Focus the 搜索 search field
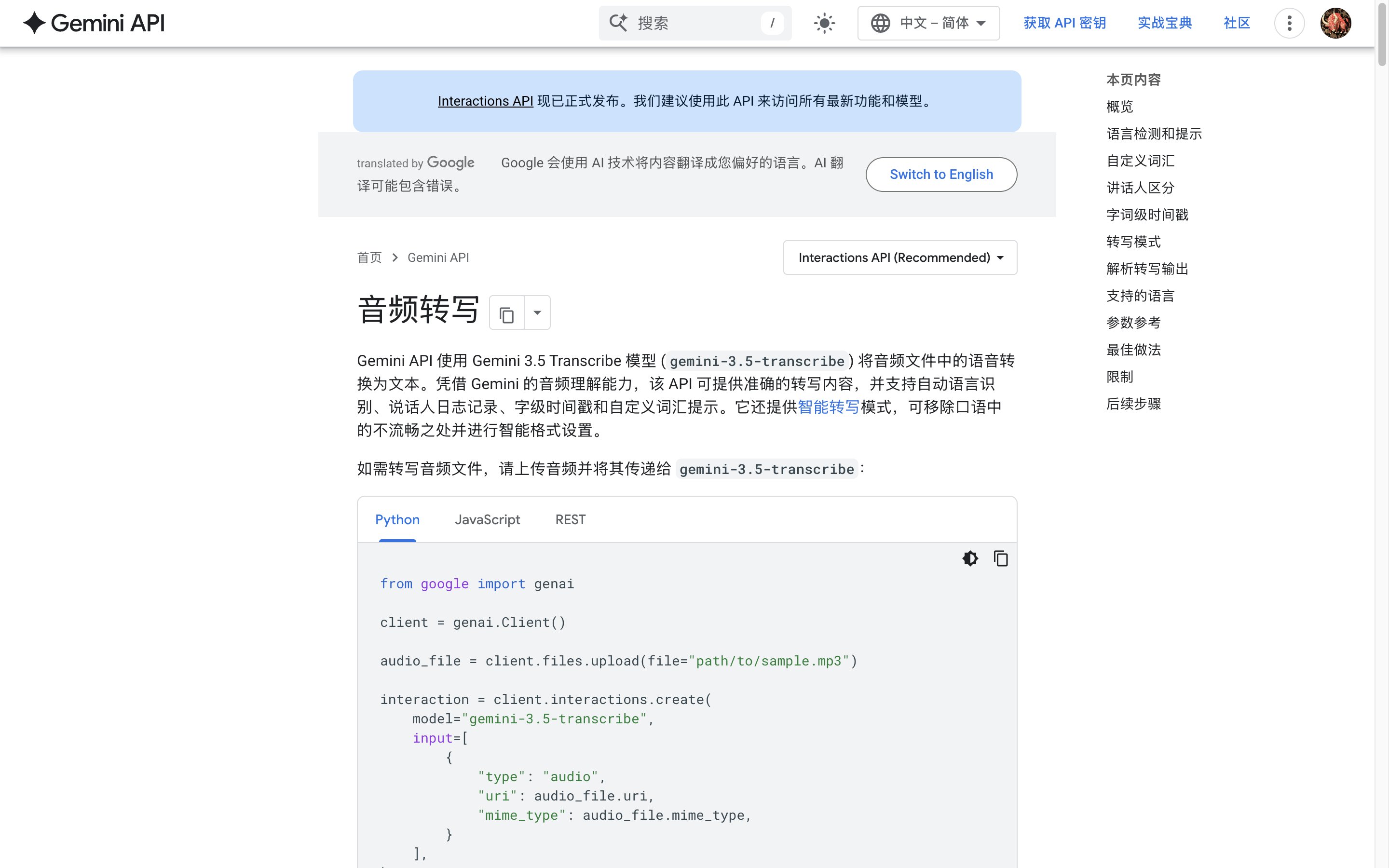Screen dimensions: 1389x868 point(695,23)
